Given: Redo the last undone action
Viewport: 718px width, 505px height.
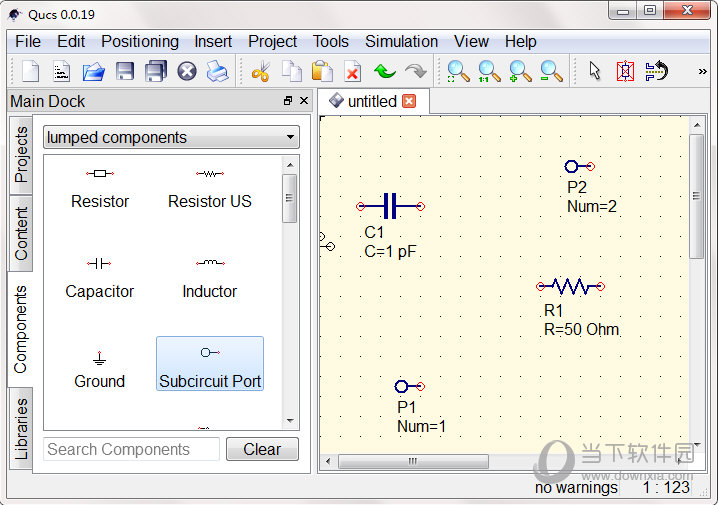Looking at the screenshot, I should [416, 71].
